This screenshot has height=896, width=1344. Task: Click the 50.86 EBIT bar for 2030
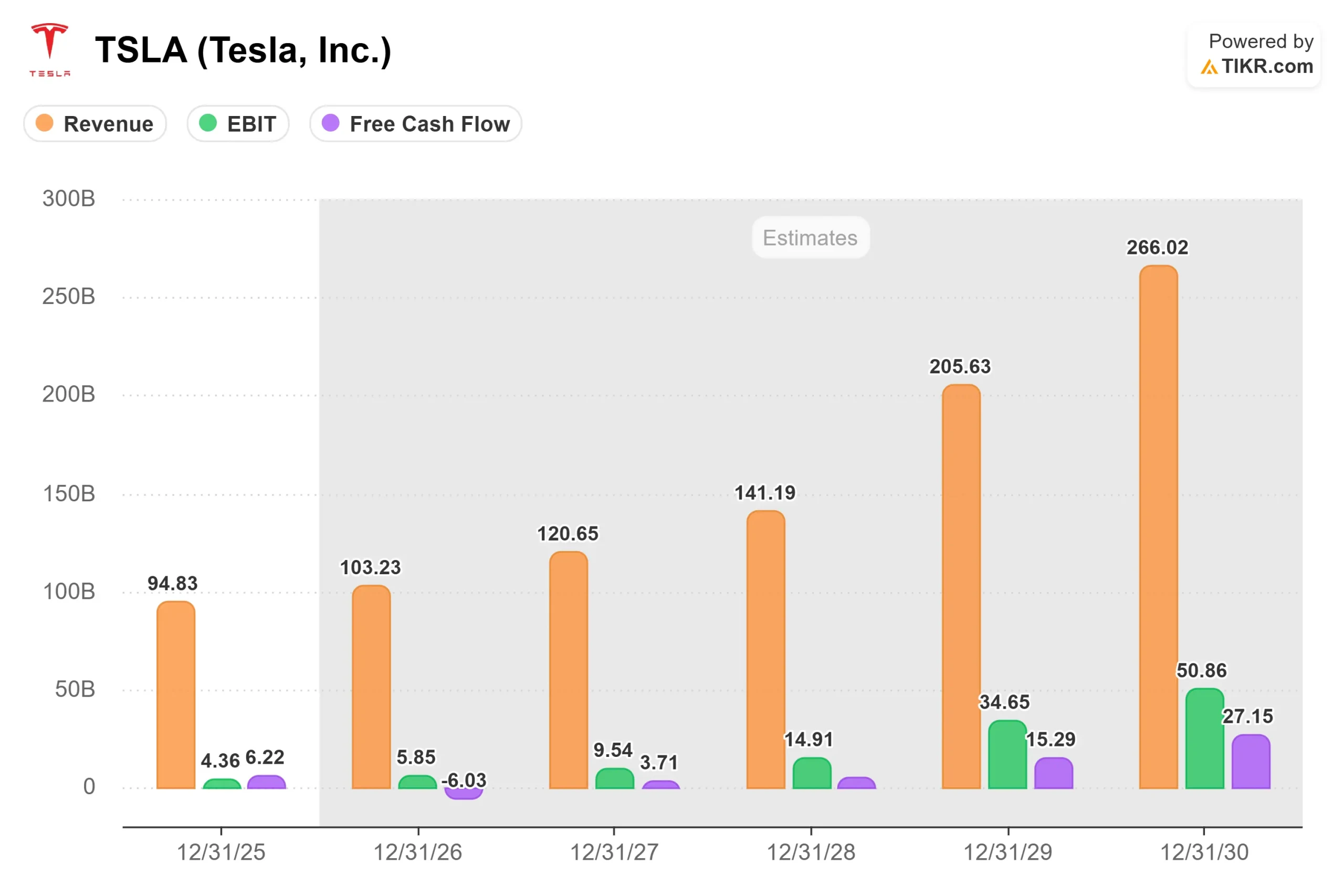1204,739
